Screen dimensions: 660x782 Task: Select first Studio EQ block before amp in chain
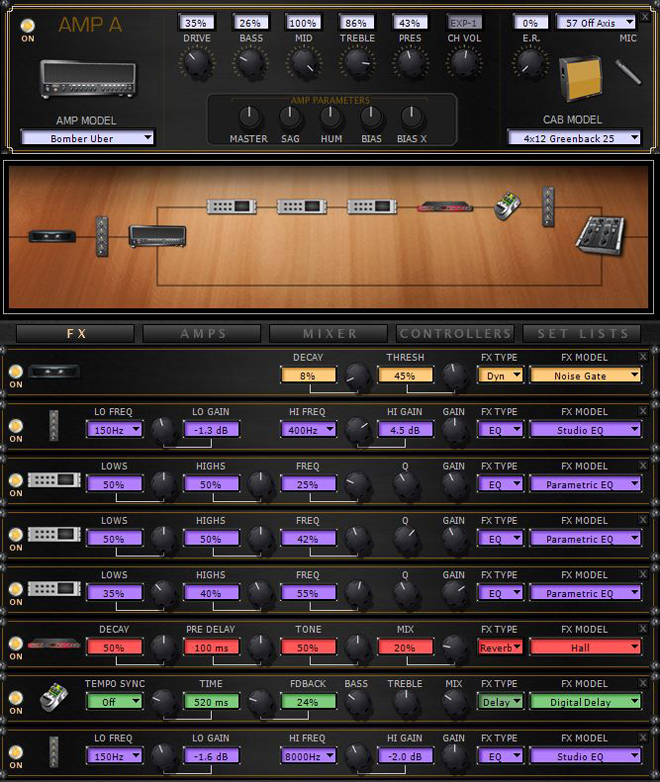(x=102, y=236)
